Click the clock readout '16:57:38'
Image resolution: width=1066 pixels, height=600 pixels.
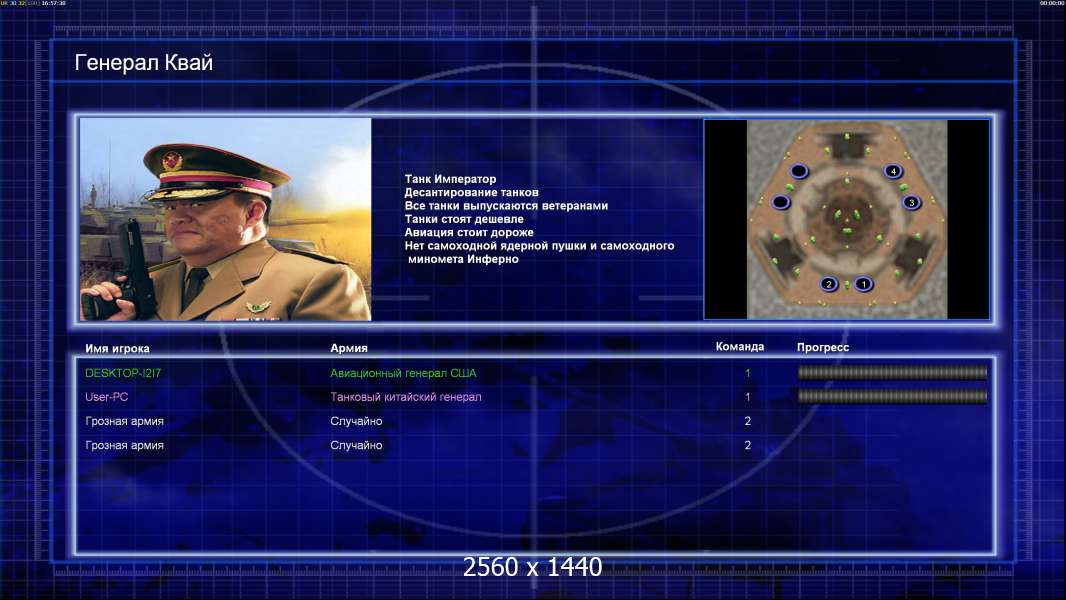(x=54, y=3)
